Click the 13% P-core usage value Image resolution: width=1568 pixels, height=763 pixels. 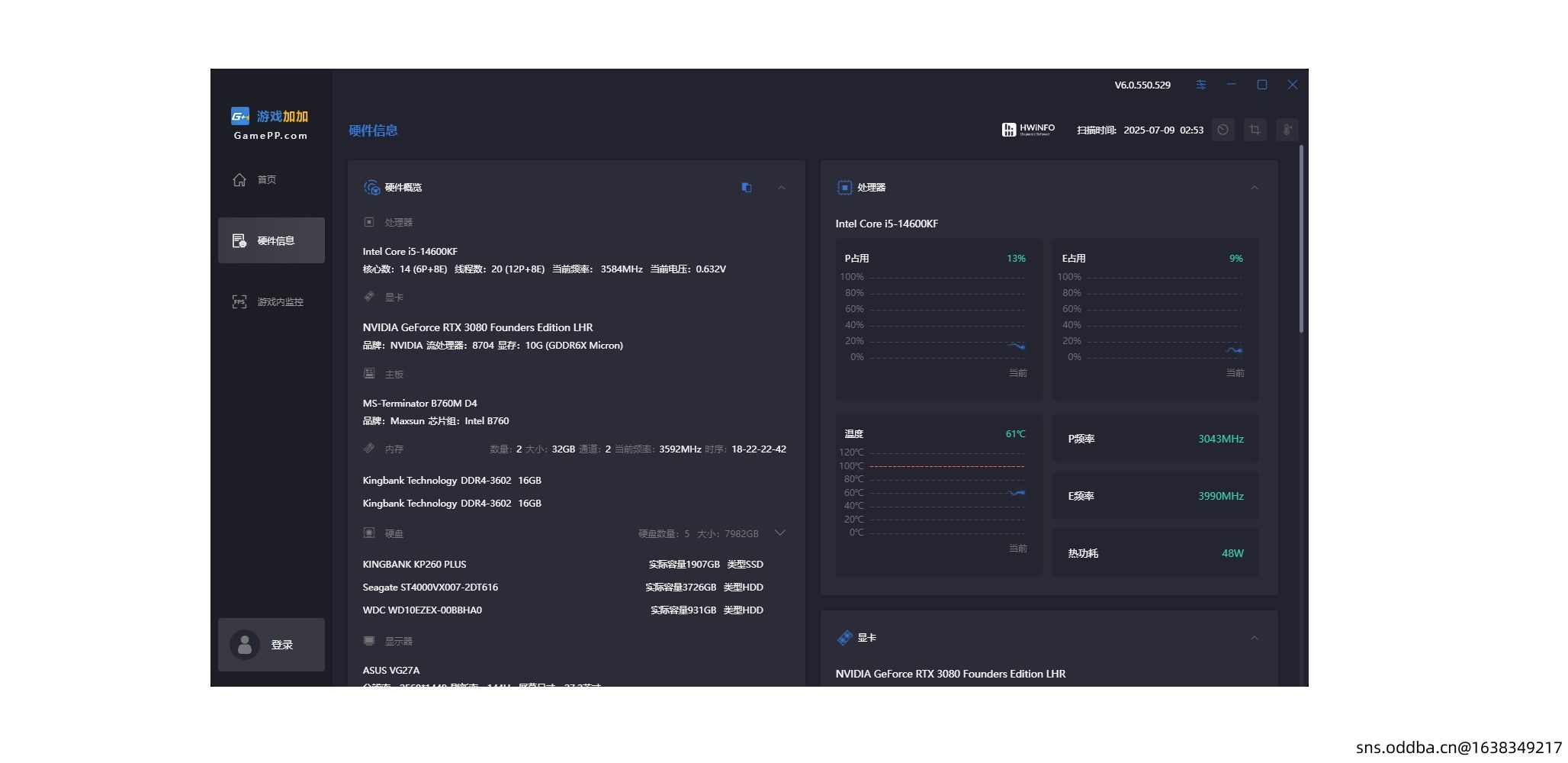tap(1016, 259)
